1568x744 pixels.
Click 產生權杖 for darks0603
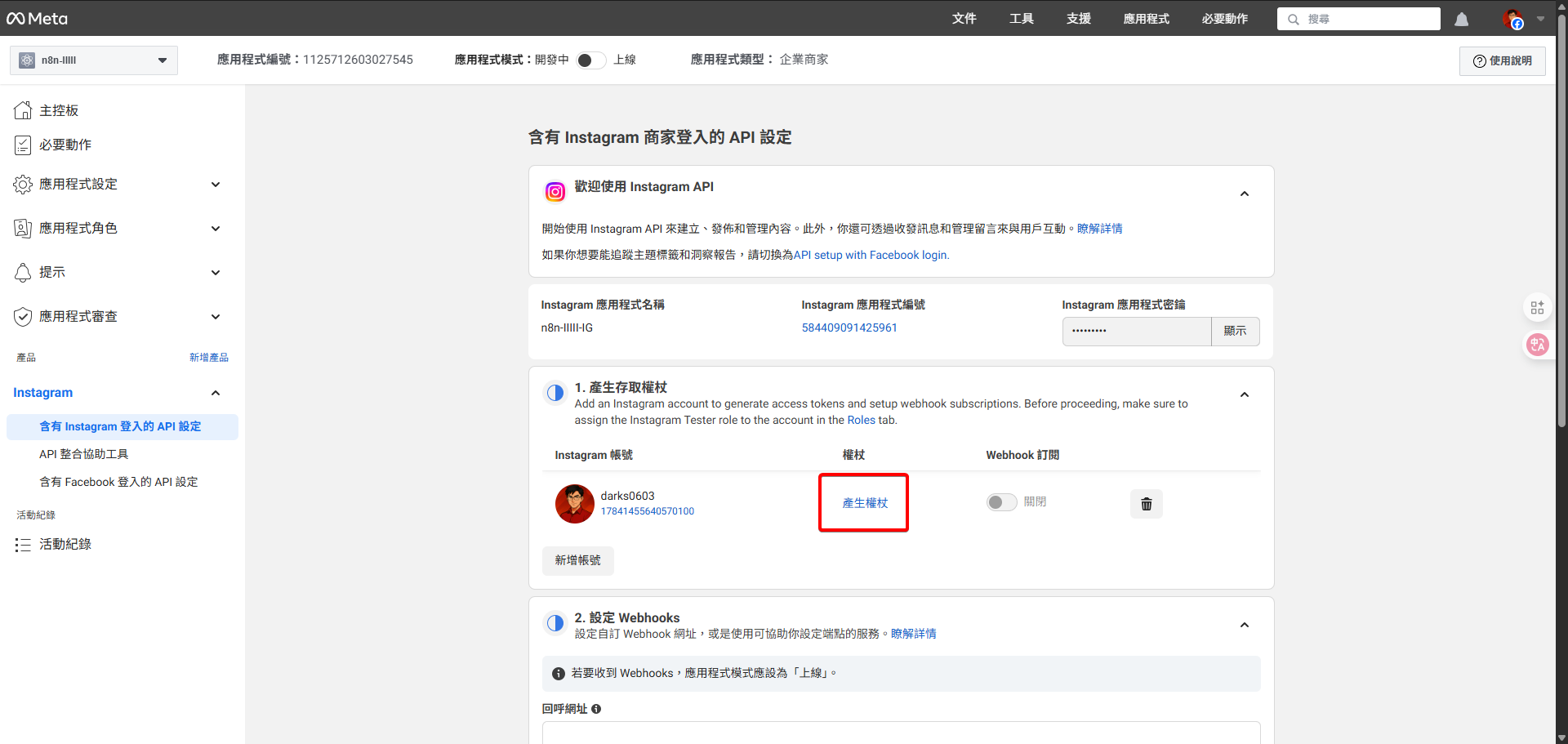863,502
